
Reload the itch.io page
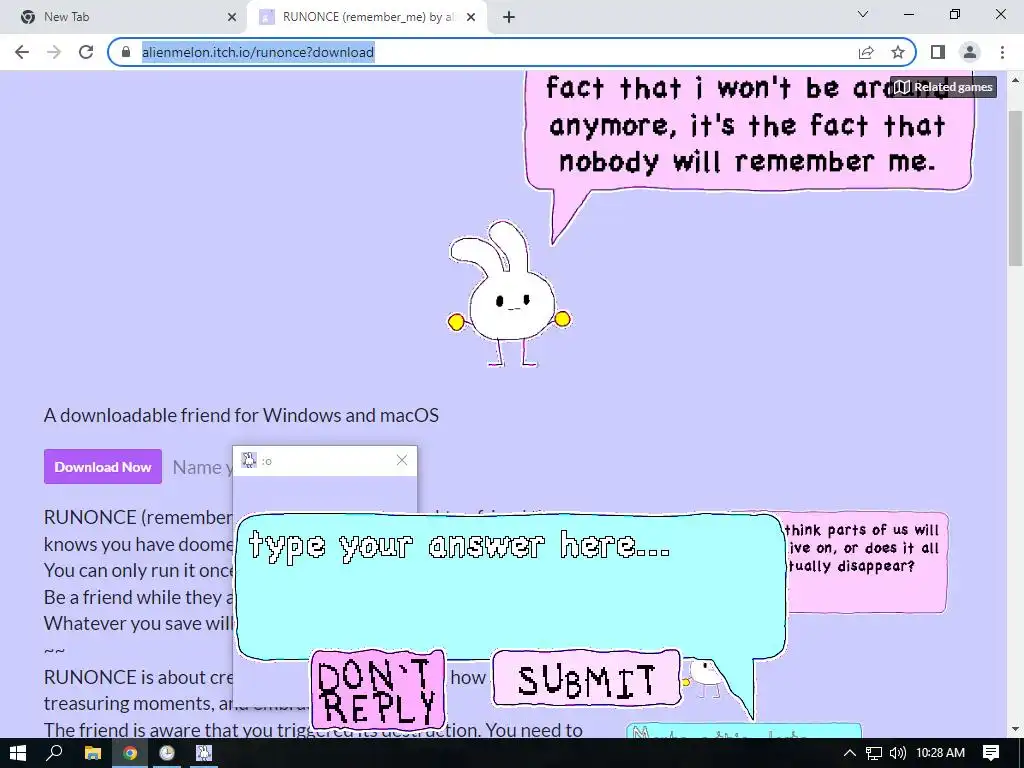click(86, 52)
